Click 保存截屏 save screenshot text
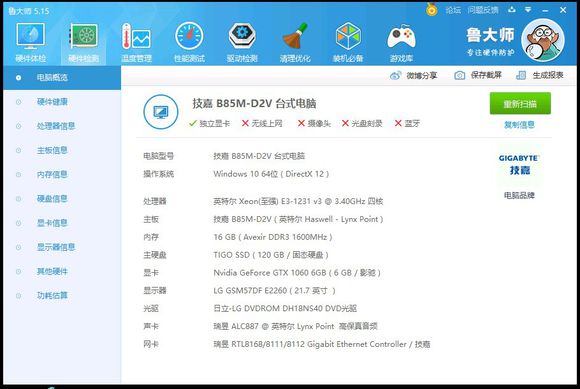This screenshot has width=580, height=389. point(486,75)
